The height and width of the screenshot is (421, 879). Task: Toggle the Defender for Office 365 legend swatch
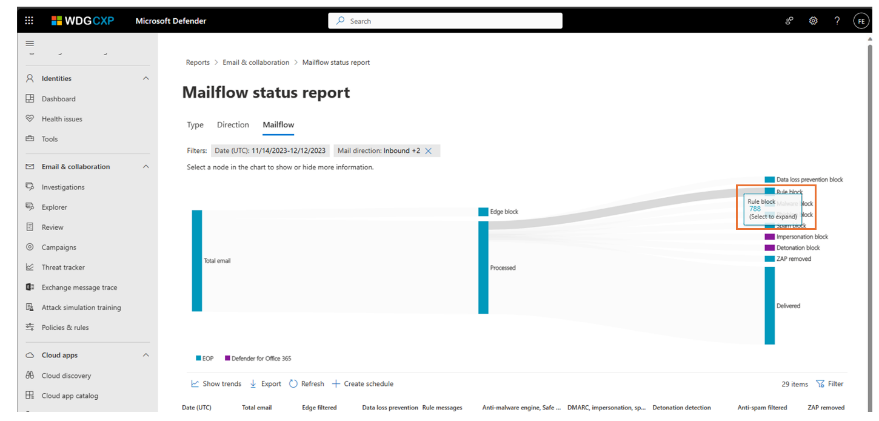(x=227, y=358)
